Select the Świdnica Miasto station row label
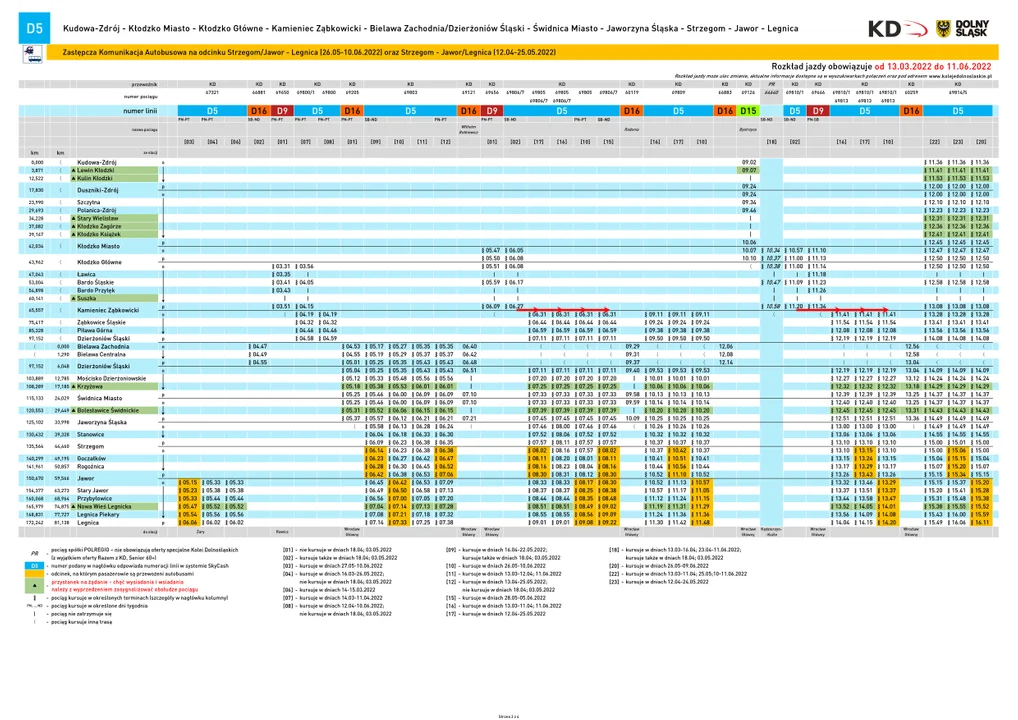 pyautogui.click(x=99, y=399)
